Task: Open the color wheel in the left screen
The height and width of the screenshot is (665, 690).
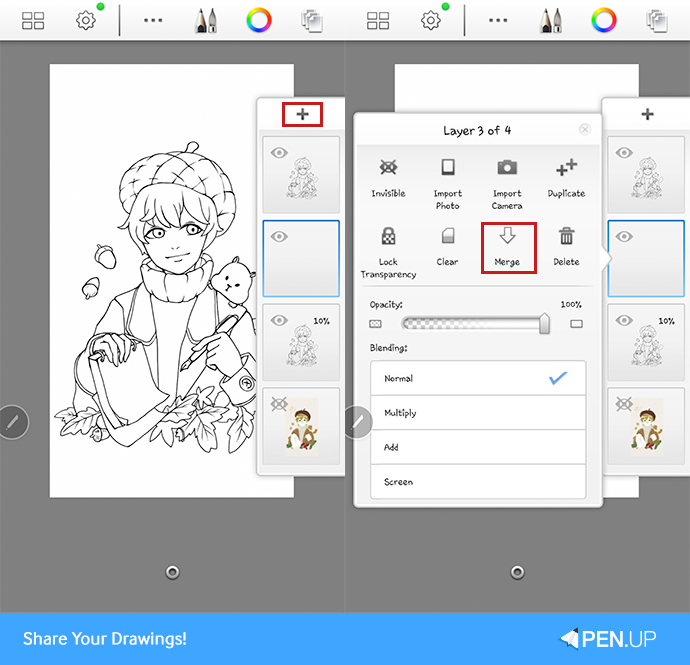Action: (259, 20)
